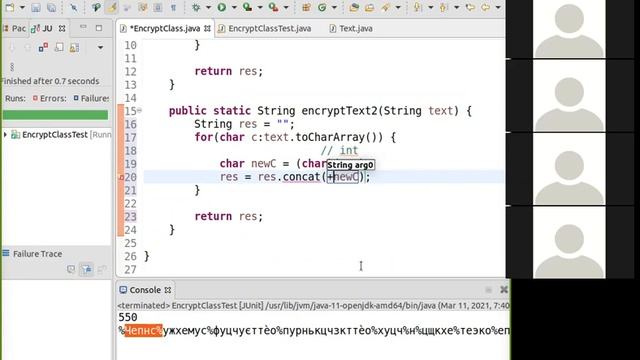Click the Run External Tools icon

pyautogui.click(x=273, y=7)
